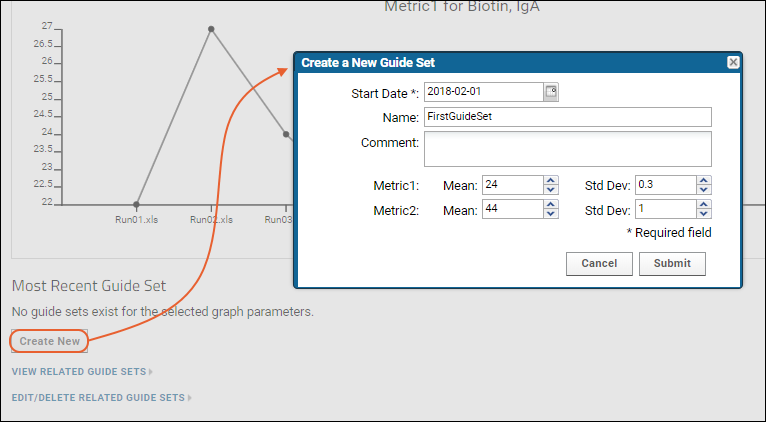This screenshot has width=766, height=422.
Task: Increase Metric2 Std Dev with up arrow
Action: [704, 204]
